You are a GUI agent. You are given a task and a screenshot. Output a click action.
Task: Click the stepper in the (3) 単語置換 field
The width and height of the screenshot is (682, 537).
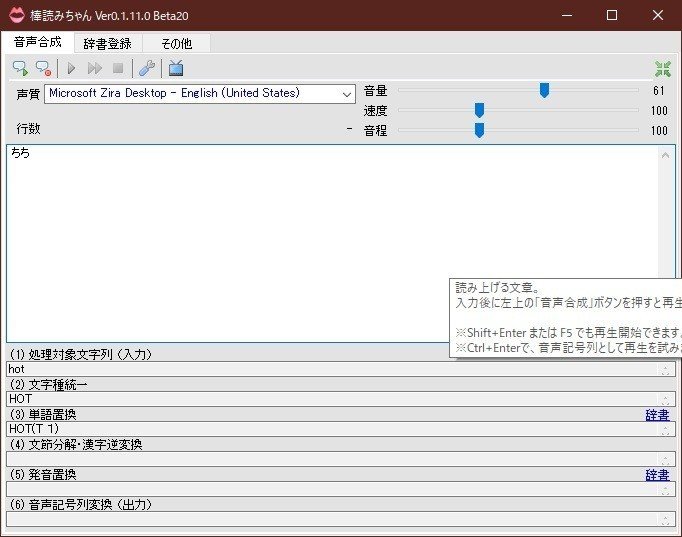click(x=665, y=429)
